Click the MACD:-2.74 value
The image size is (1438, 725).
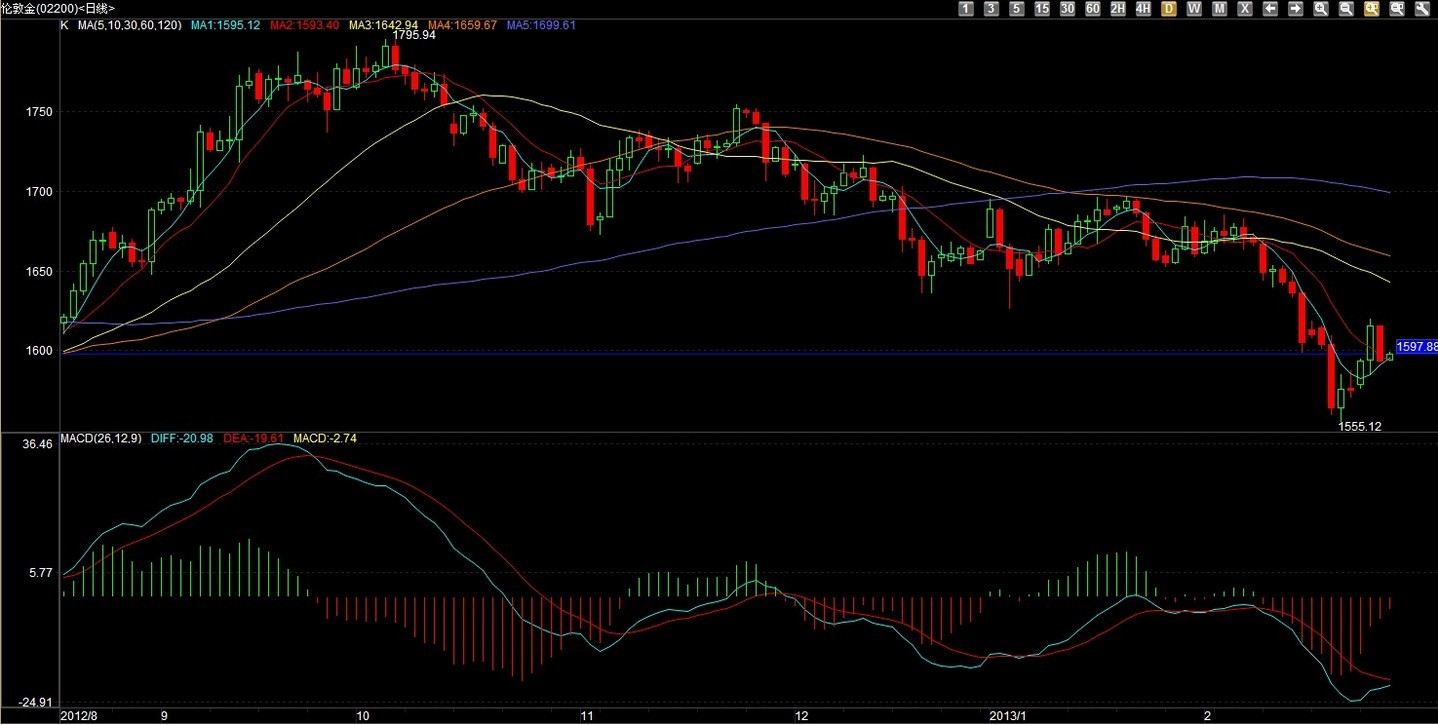[x=325, y=438]
